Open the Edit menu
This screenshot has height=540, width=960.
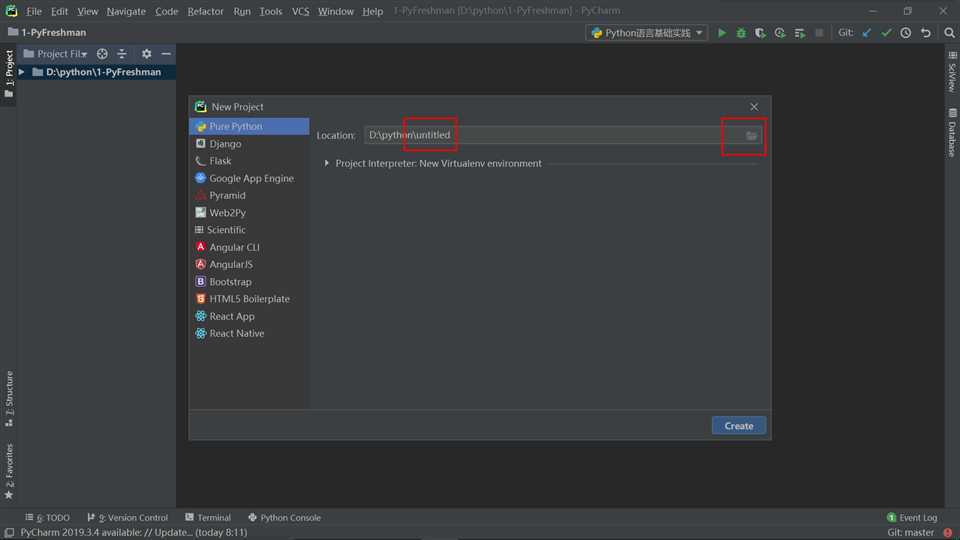pos(59,11)
